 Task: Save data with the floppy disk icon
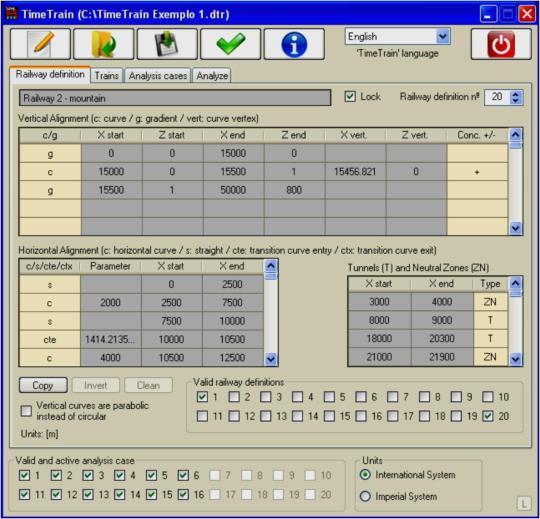[167, 44]
